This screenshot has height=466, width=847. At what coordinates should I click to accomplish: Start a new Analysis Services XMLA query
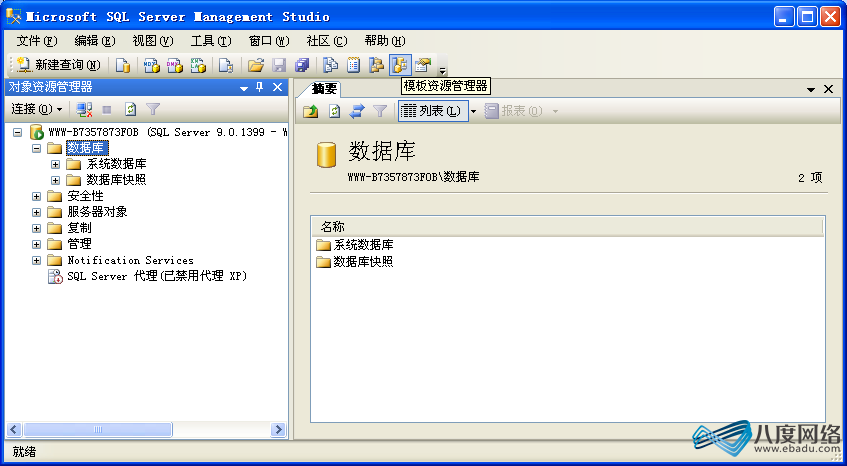(198, 65)
